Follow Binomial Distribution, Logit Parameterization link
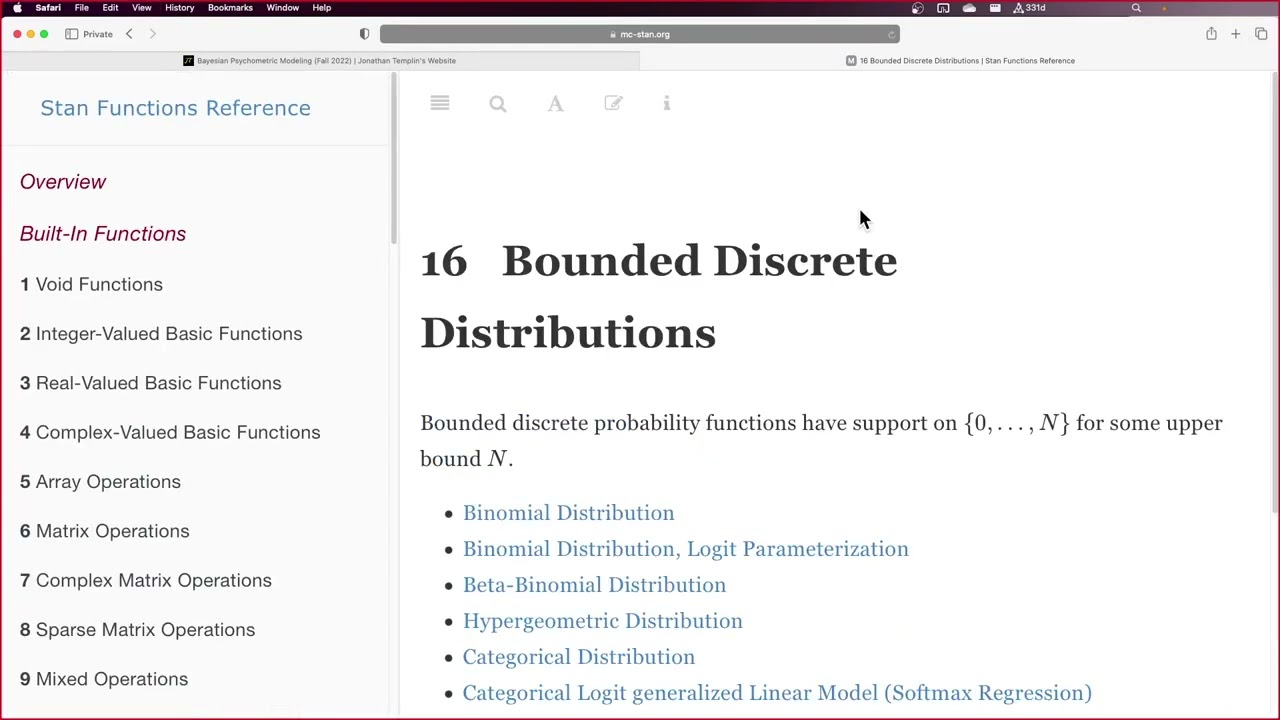 tap(685, 549)
